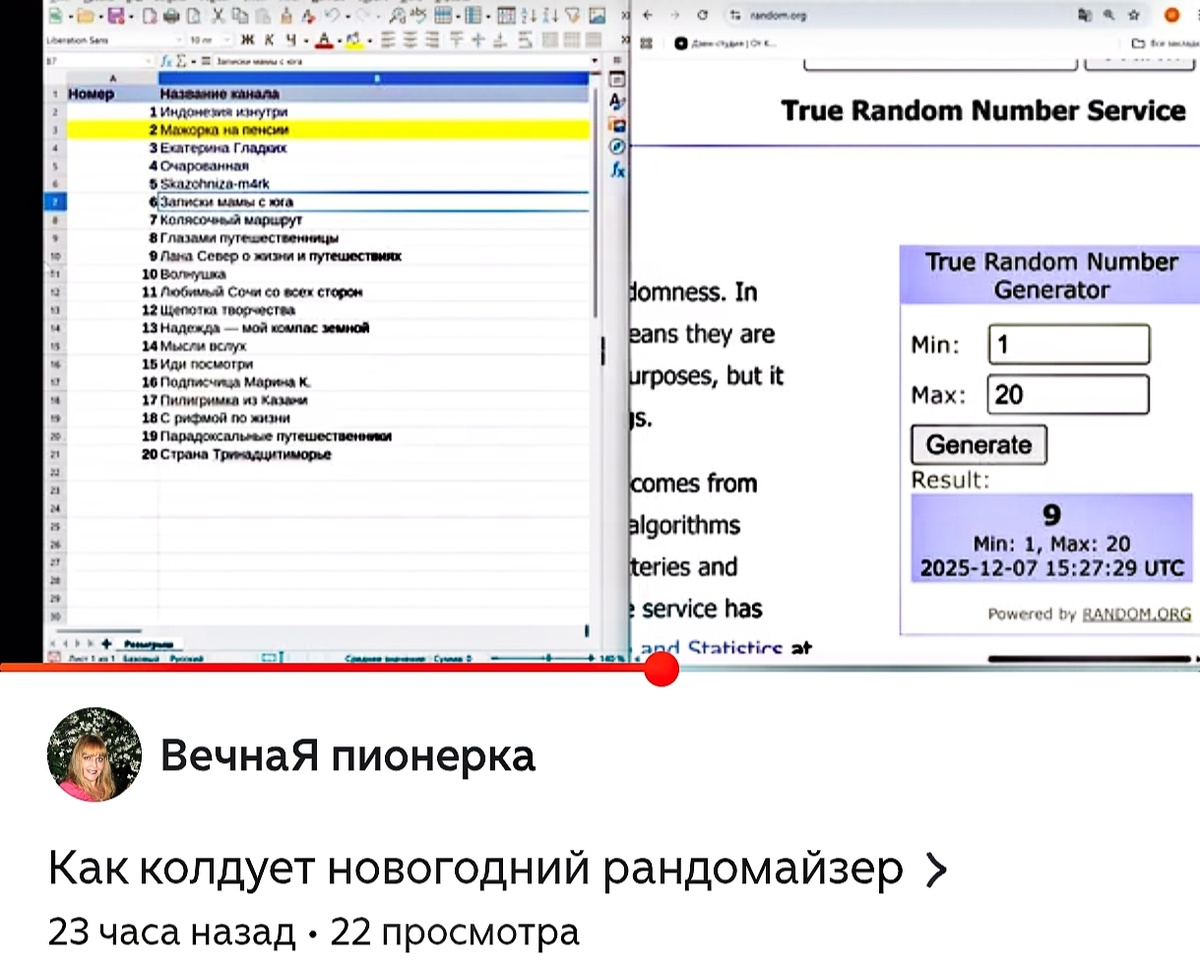Screen dimensions: 1200x969
Task: Toggle Bold (Ж) formatting in Calc
Action: pos(247,40)
